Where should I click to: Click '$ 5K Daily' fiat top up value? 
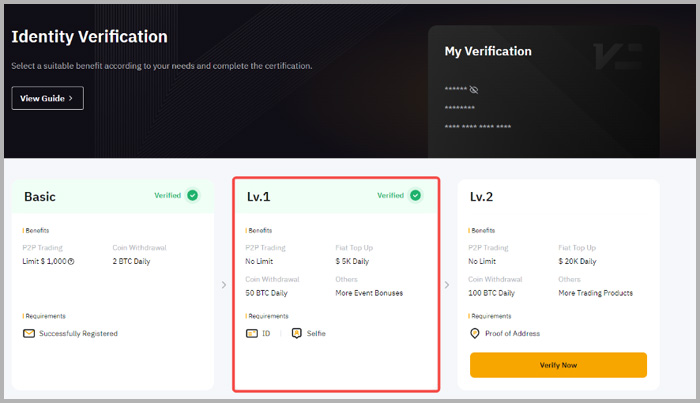click(x=352, y=262)
